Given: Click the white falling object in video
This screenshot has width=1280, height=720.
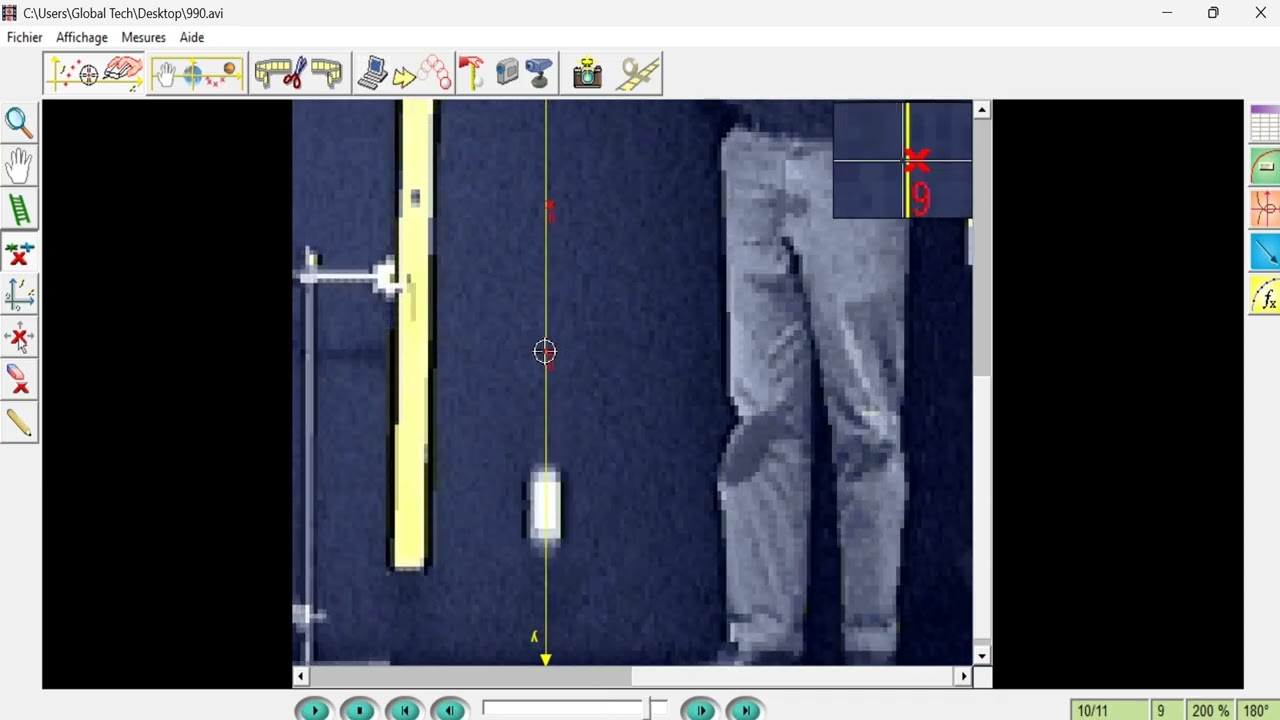Looking at the screenshot, I should coord(545,505).
